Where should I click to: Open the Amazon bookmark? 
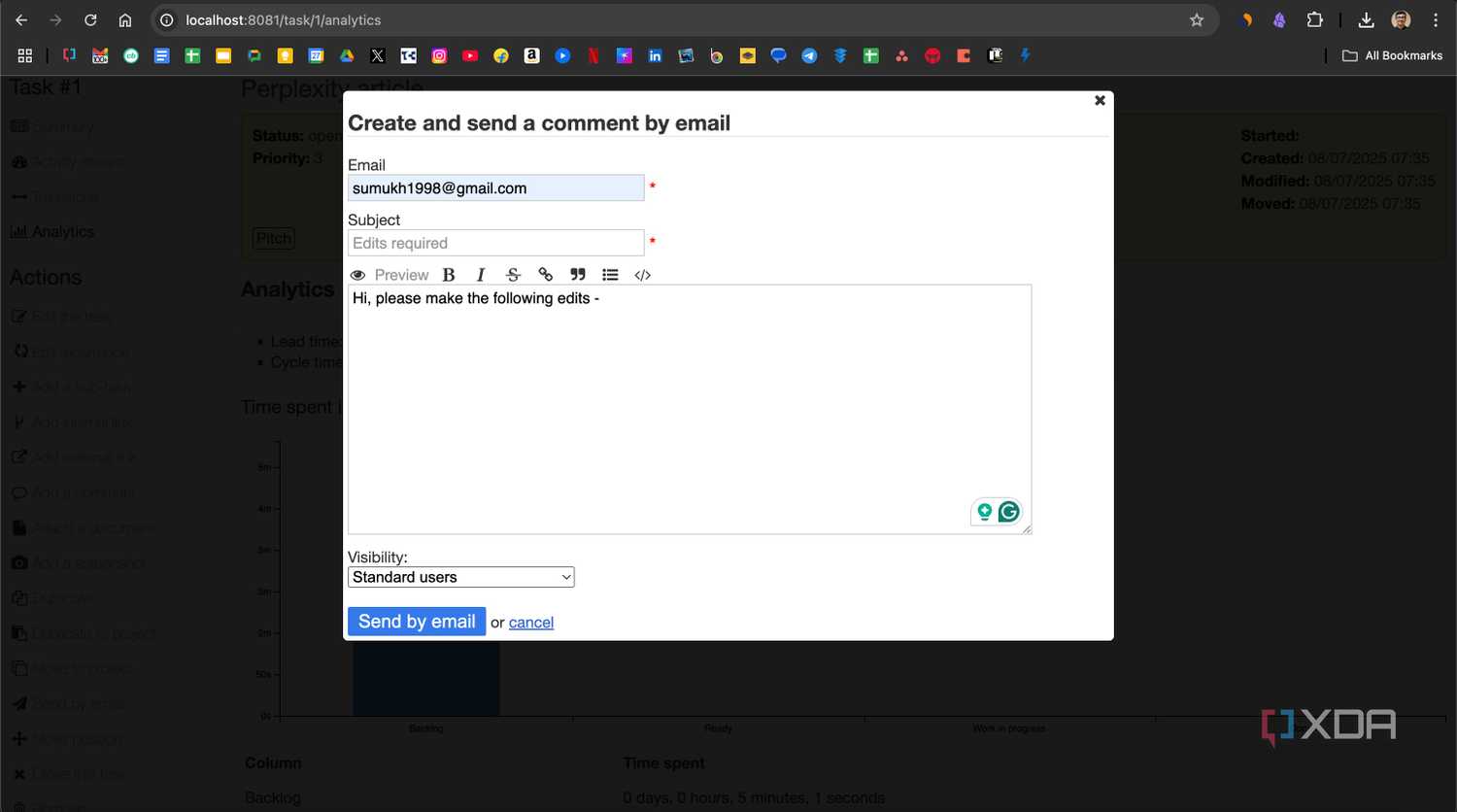tap(531, 55)
